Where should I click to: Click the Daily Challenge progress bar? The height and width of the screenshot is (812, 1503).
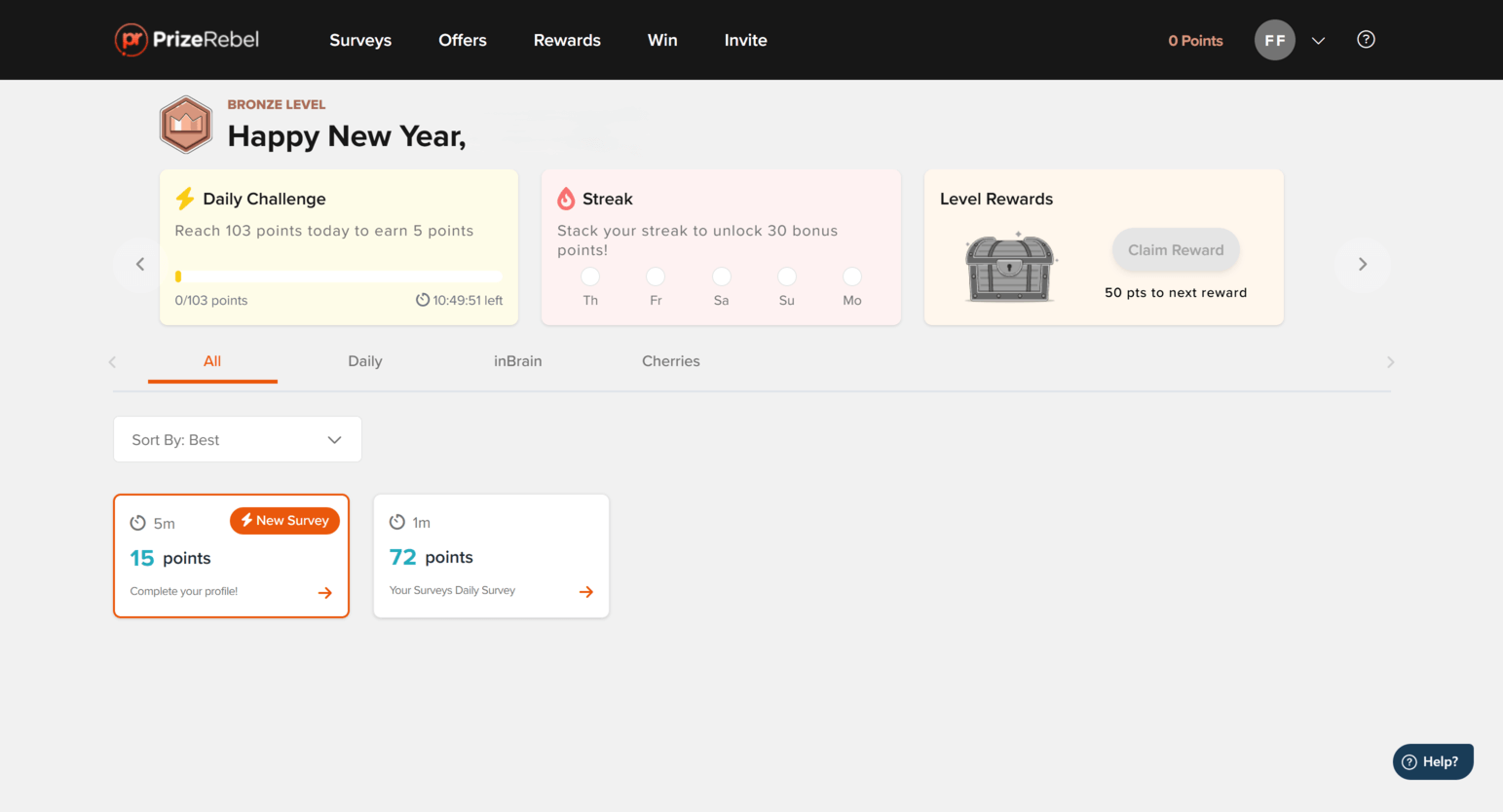coord(338,274)
